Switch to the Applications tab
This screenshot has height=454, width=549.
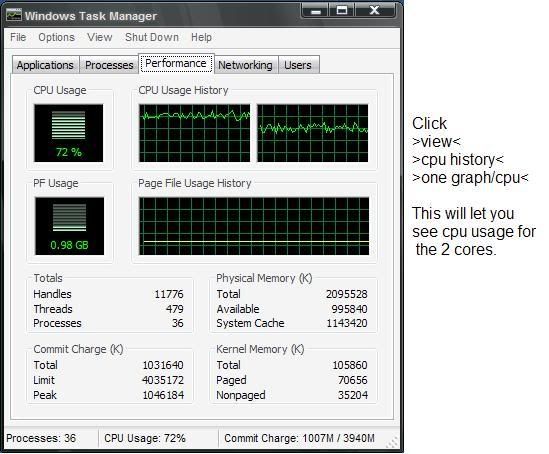pyautogui.click(x=46, y=65)
